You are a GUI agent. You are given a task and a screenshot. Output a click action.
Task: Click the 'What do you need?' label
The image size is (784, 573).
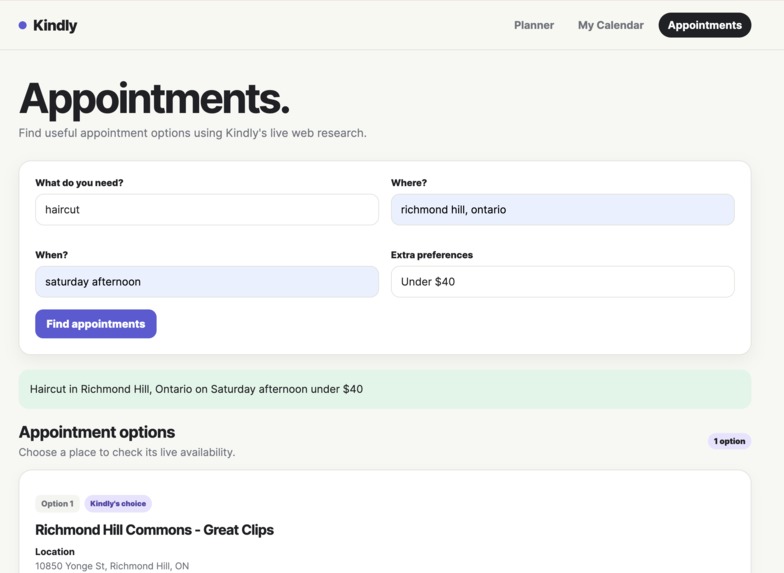pos(79,183)
